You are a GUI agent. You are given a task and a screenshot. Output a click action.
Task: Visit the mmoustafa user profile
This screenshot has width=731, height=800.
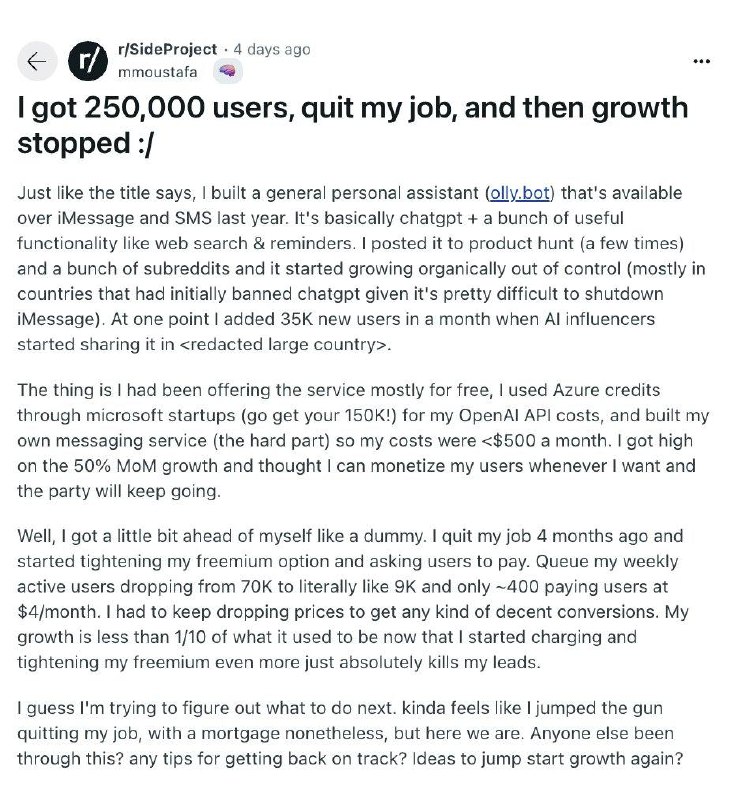157,72
